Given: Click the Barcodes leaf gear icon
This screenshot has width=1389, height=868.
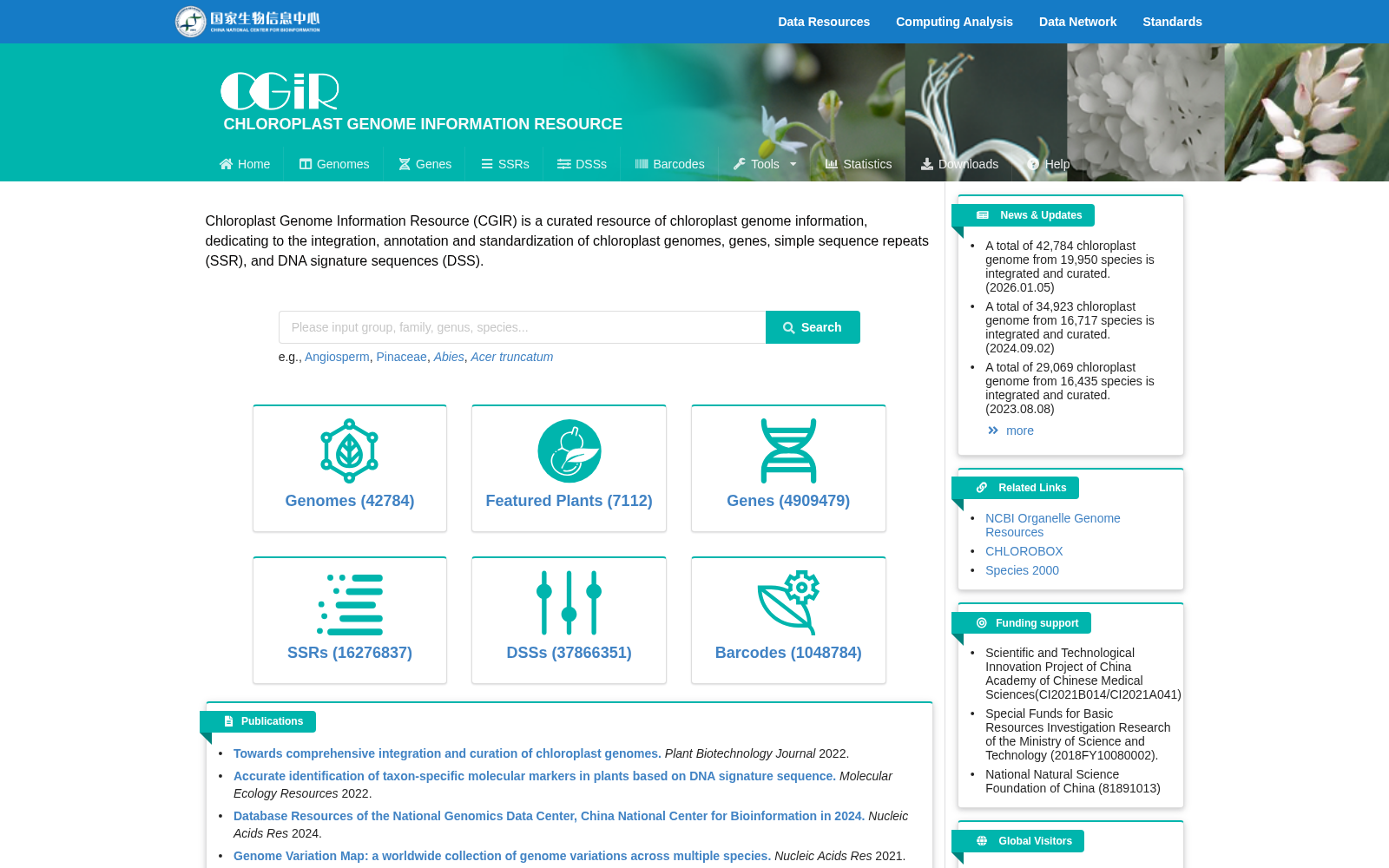Looking at the screenshot, I should 788,602.
